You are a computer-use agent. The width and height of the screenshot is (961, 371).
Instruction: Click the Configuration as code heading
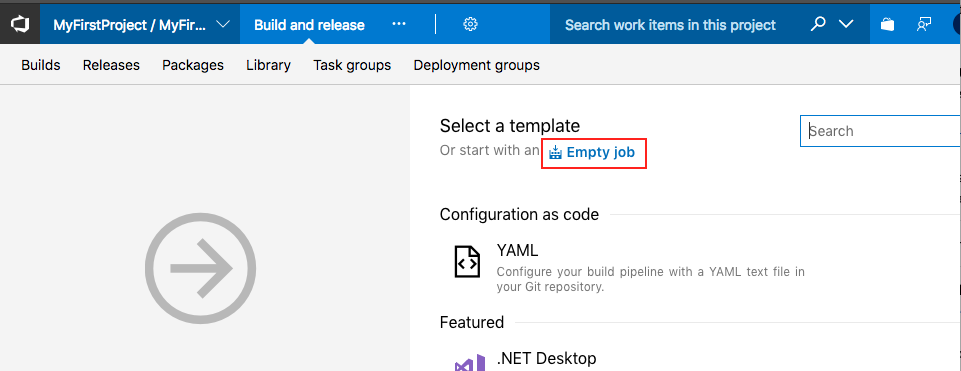pyautogui.click(x=519, y=215)
